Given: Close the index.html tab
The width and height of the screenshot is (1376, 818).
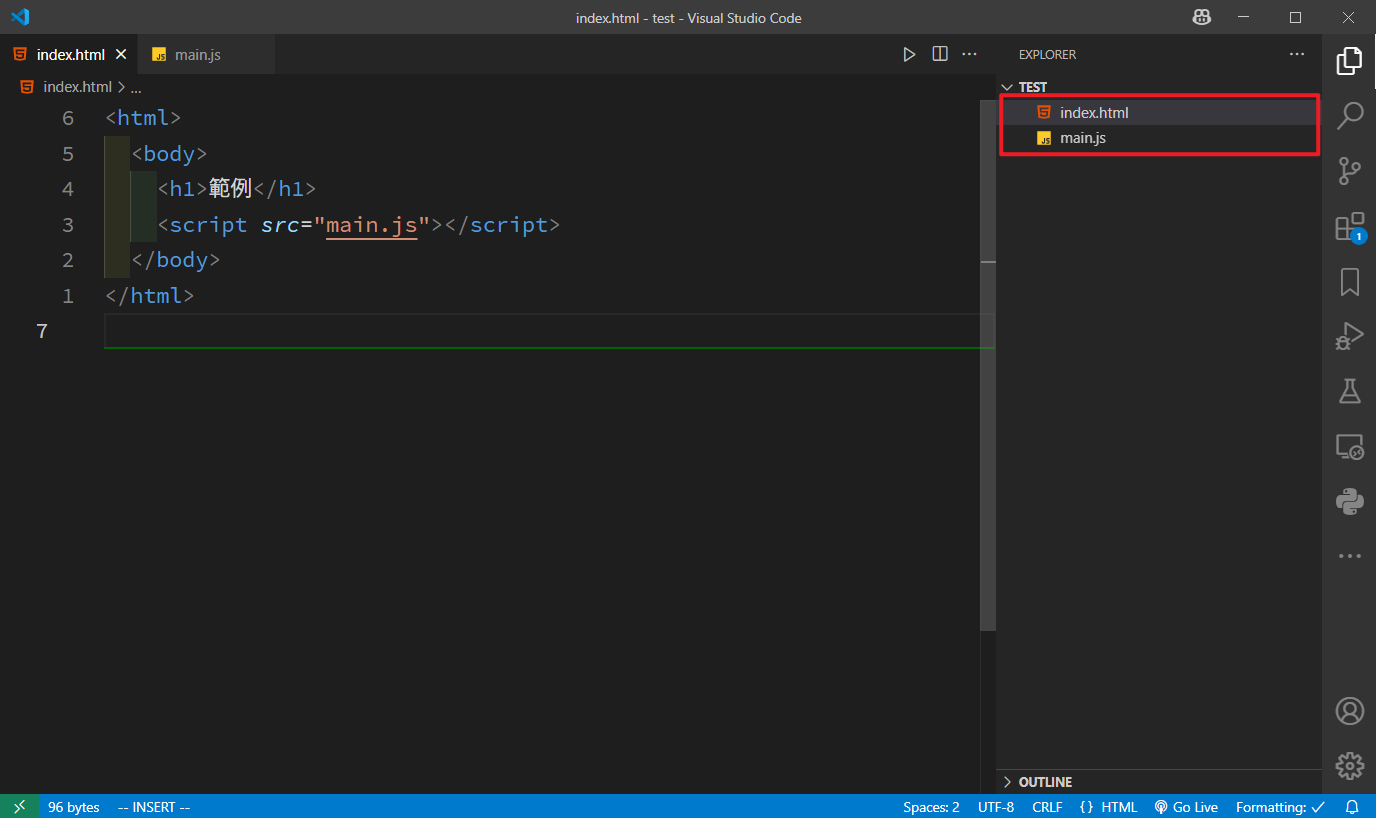Looking at the screenshot, I should pyautogui.click(x=121, y=54).
